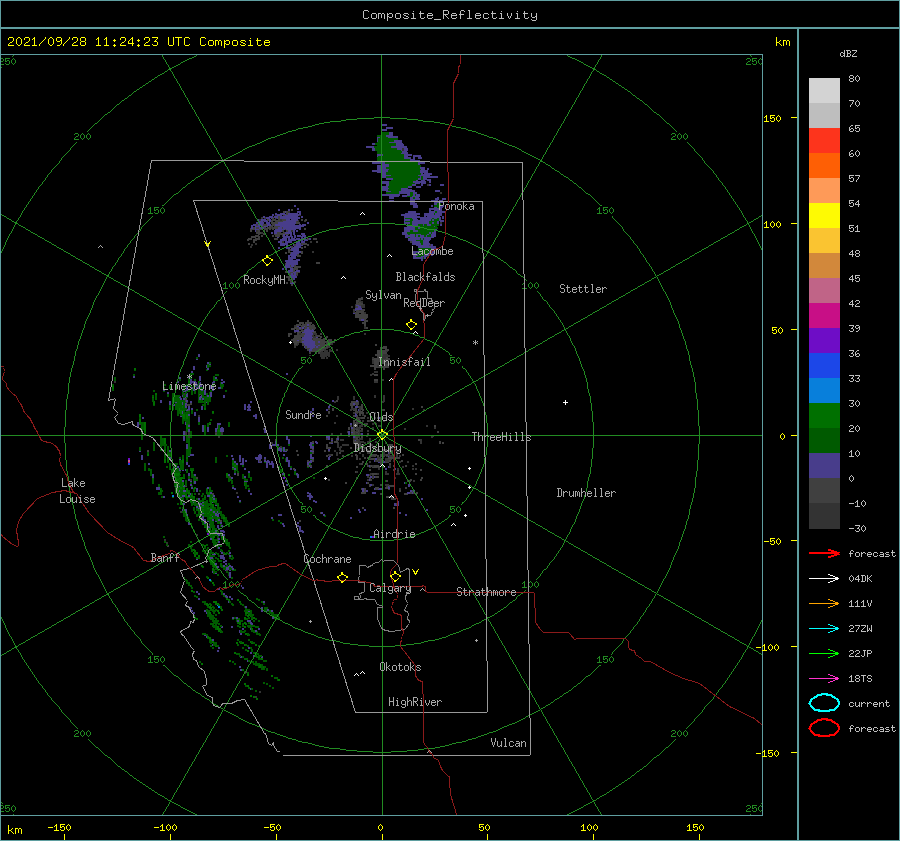
Task: Click the yellow diamond marker near RockyMH
Action: pyautogui.click(x=267, y=261)
